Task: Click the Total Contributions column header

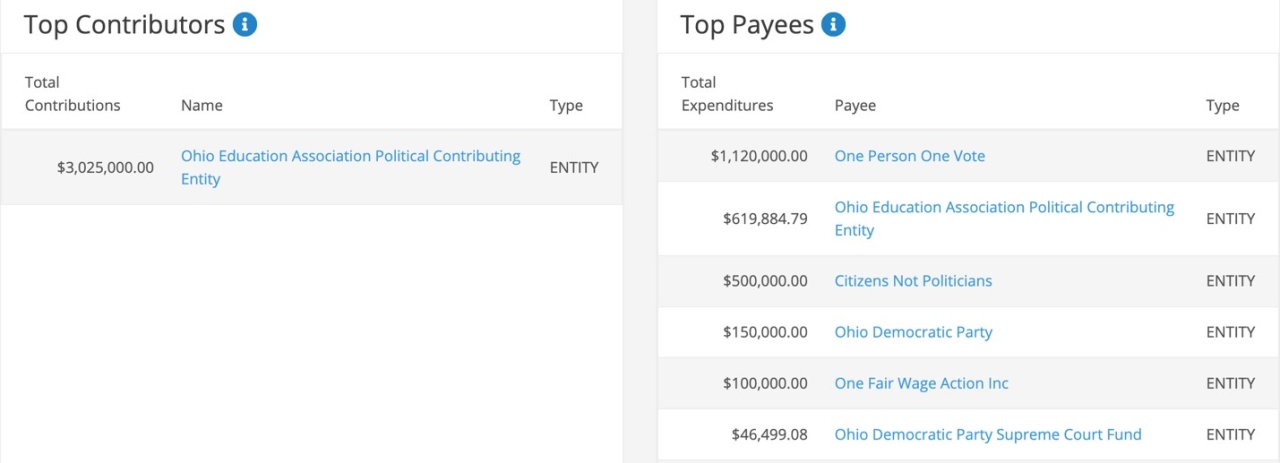Action: coord(73,94)
